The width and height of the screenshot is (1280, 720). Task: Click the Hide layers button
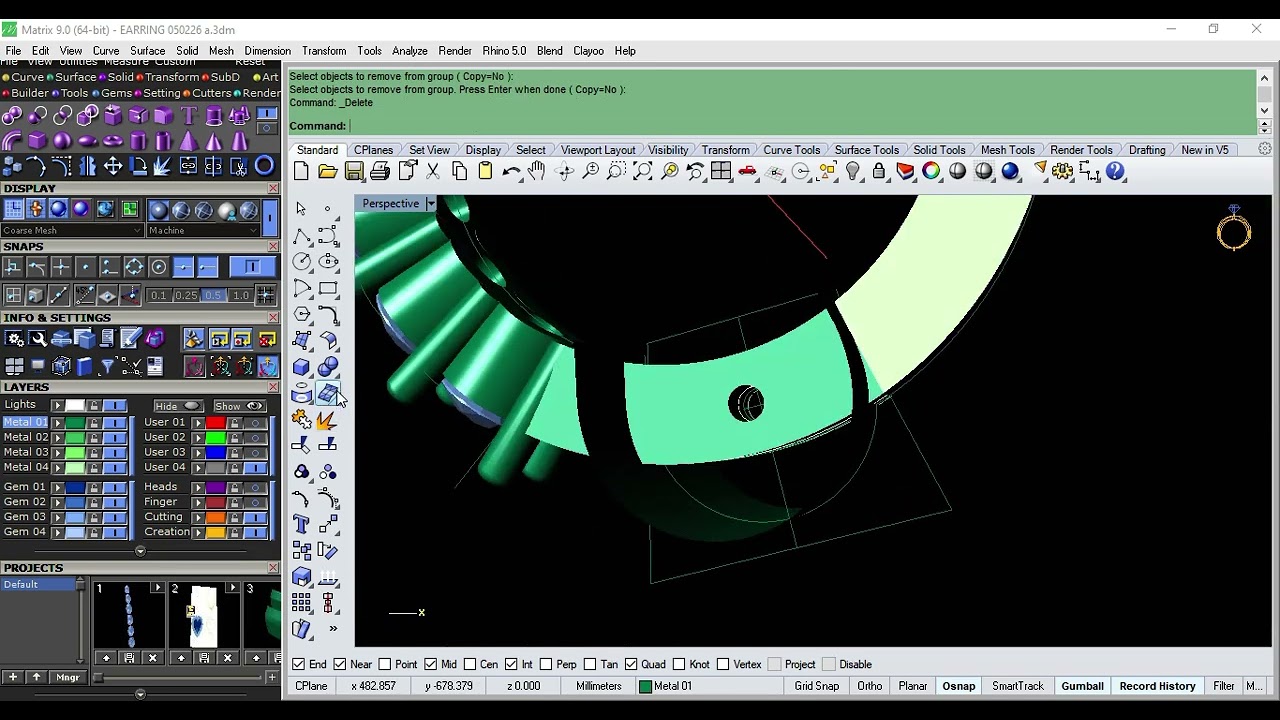point(178,406)
